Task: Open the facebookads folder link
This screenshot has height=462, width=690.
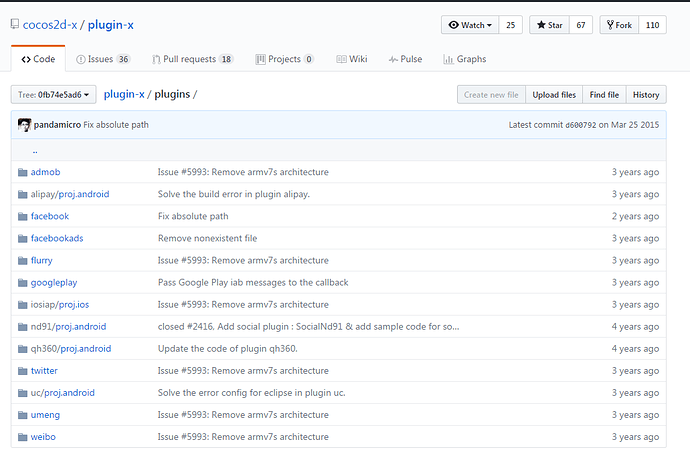Action: [x=57, y=238]
